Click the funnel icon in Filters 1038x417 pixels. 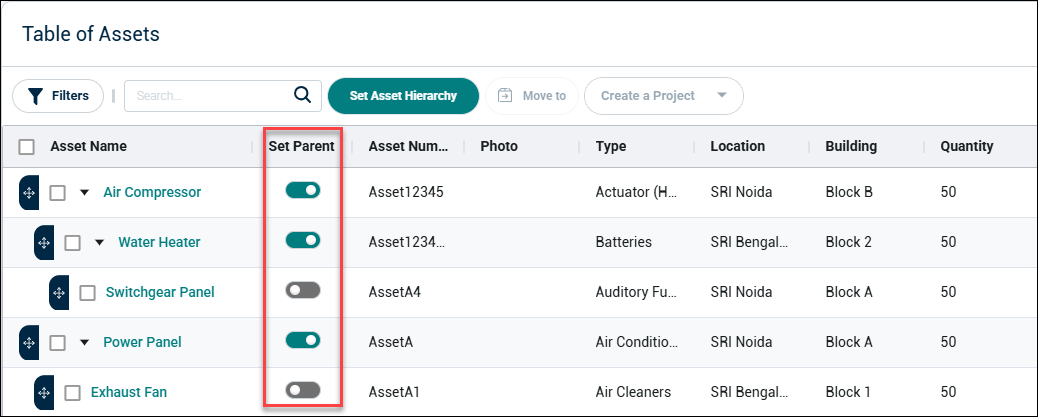tap(35, 96)
